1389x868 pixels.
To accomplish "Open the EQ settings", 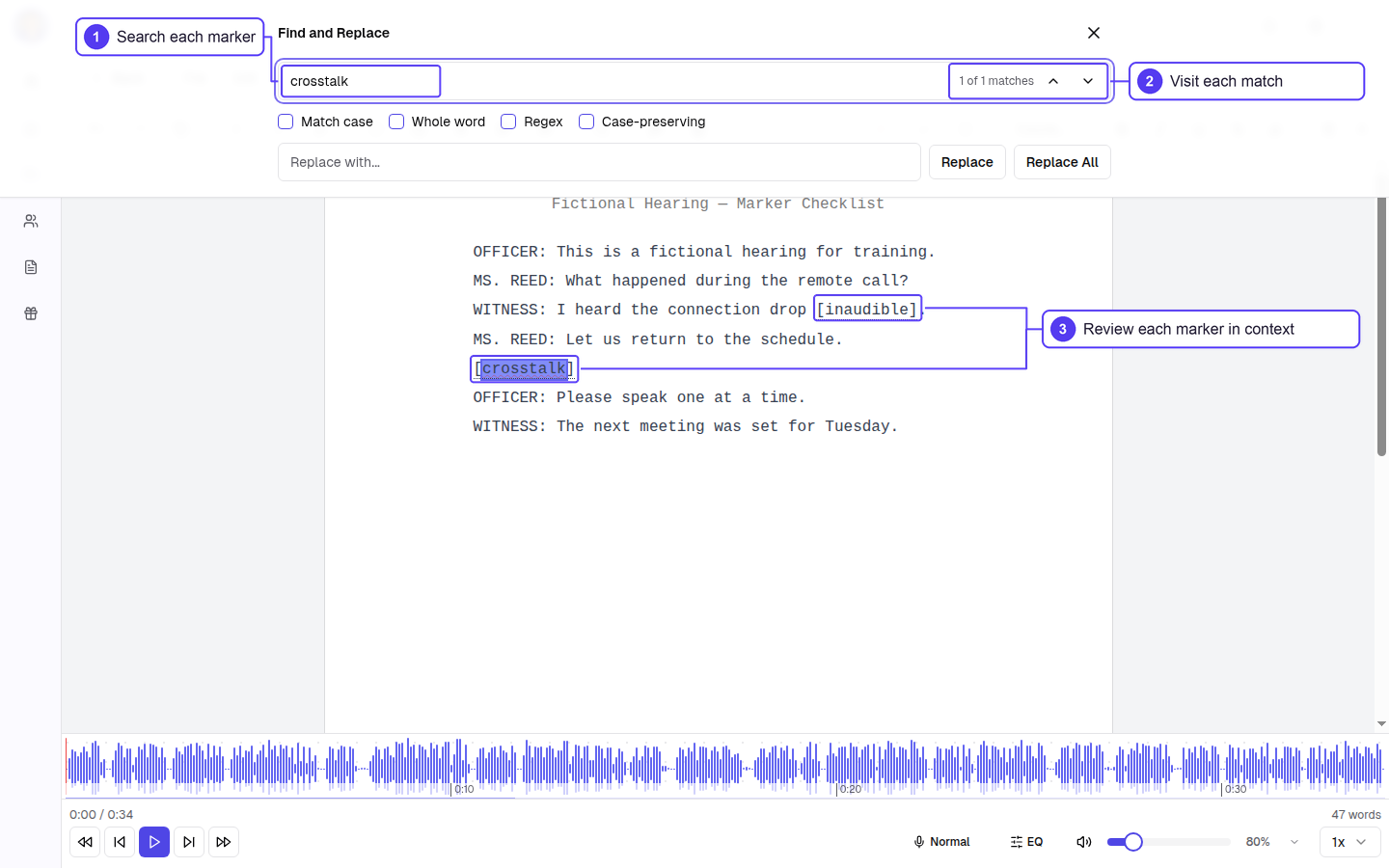I will click(1026, 842).
